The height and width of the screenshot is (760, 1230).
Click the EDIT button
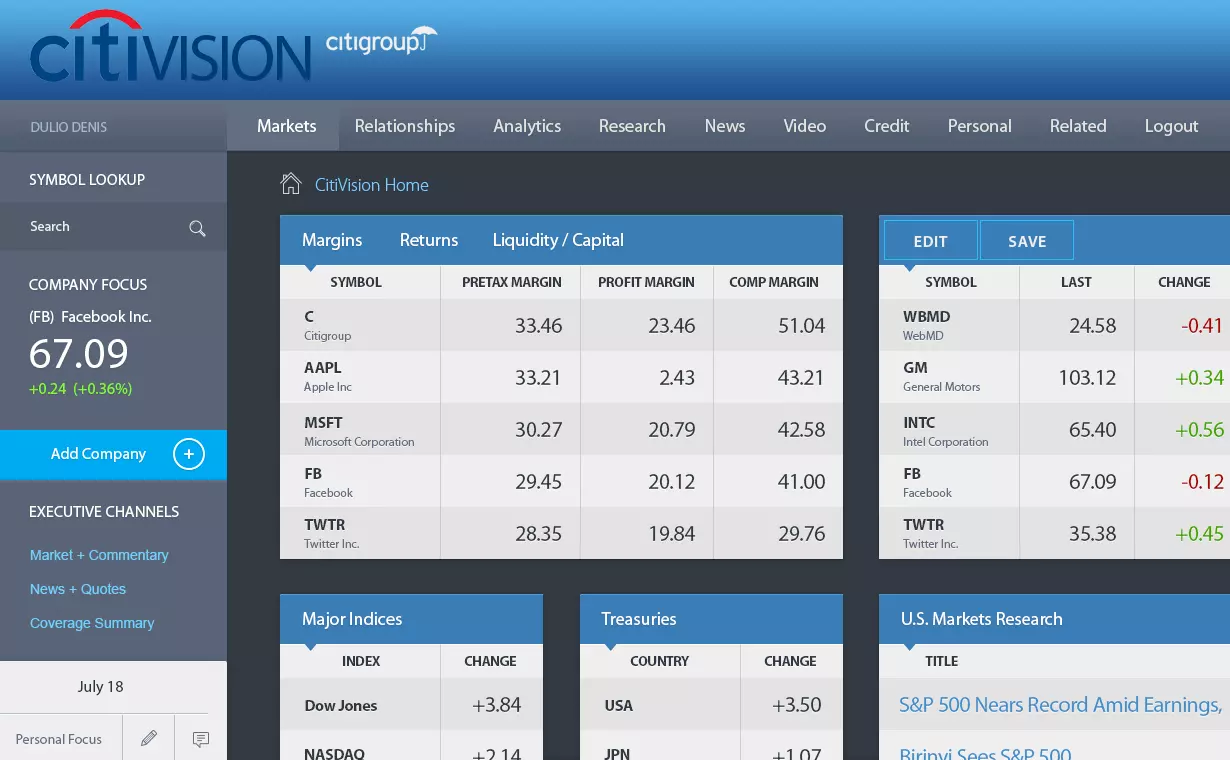tap(931, 241)
